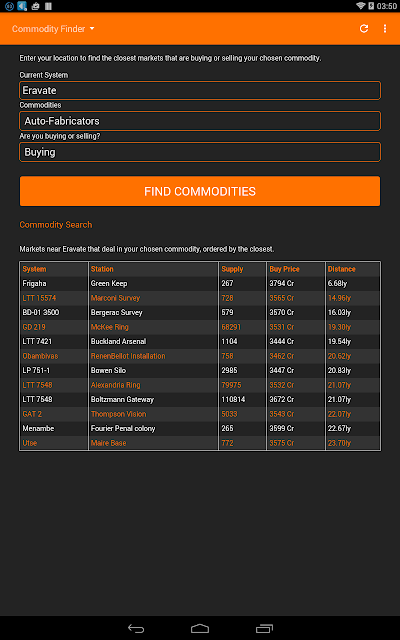This screenshot has height=640, width=400.
Task: Tap the refresh icon in the header
Action: 364,29
